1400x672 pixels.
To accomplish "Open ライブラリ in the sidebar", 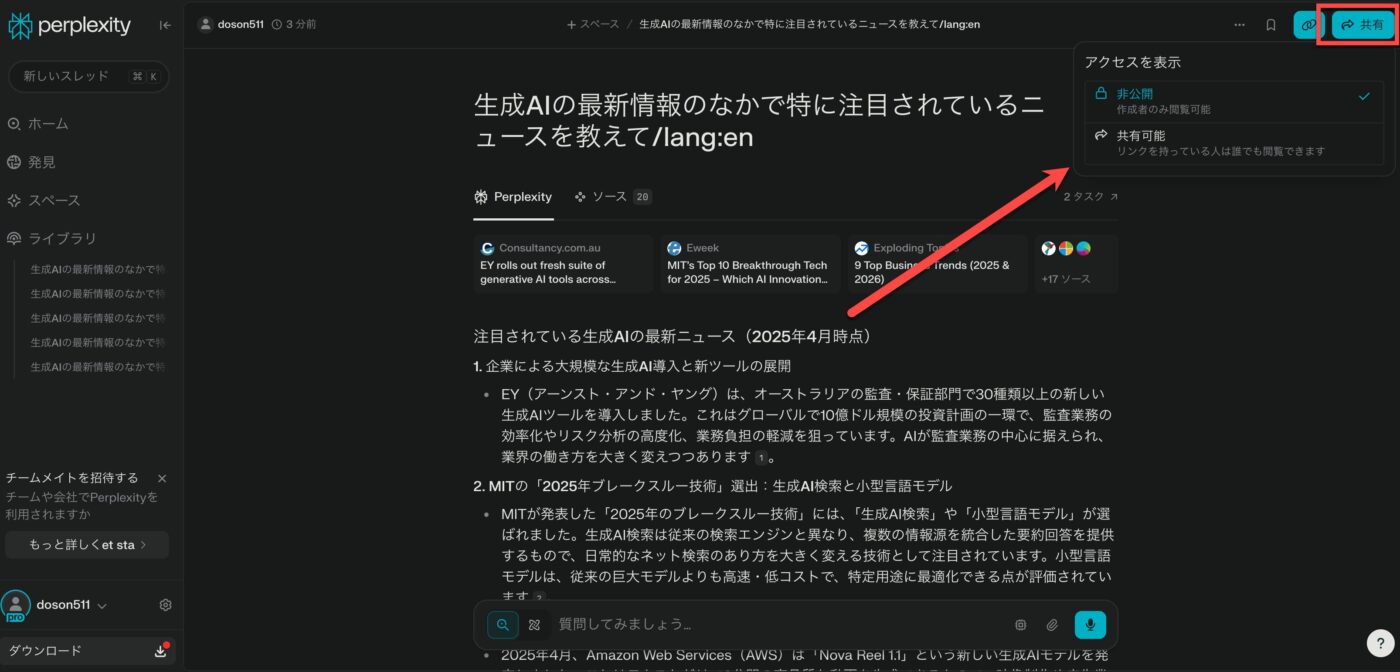I will (x=62, y=238).
